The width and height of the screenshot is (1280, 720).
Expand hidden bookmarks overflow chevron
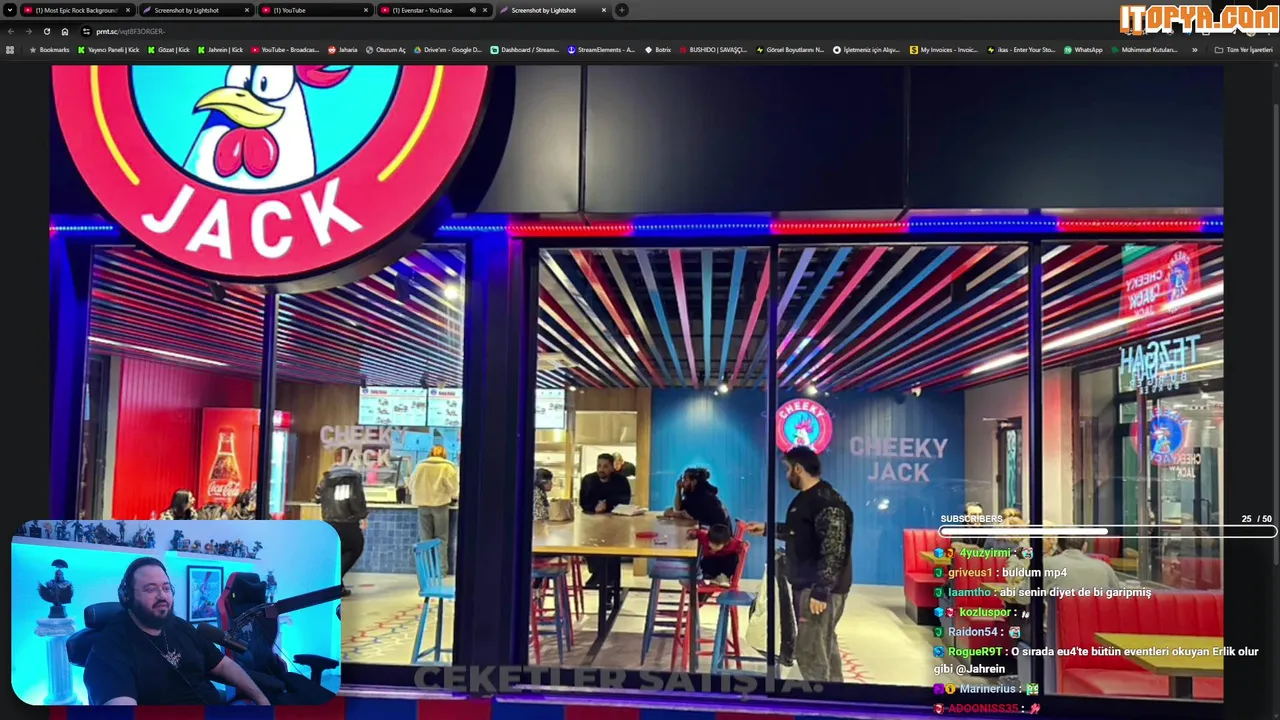tap(1194, 49)
